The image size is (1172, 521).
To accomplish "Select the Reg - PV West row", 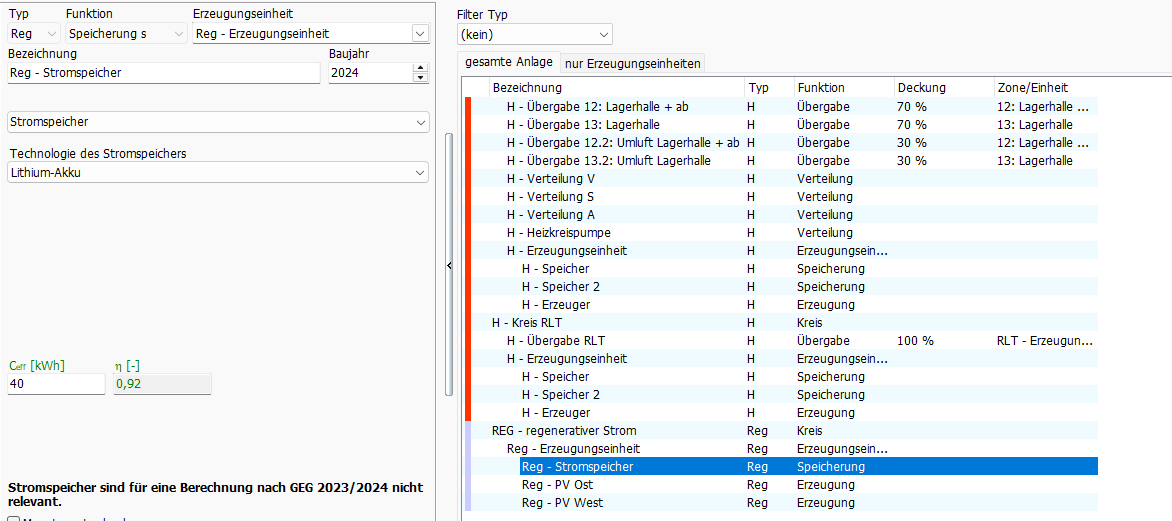I will [564, 503].
